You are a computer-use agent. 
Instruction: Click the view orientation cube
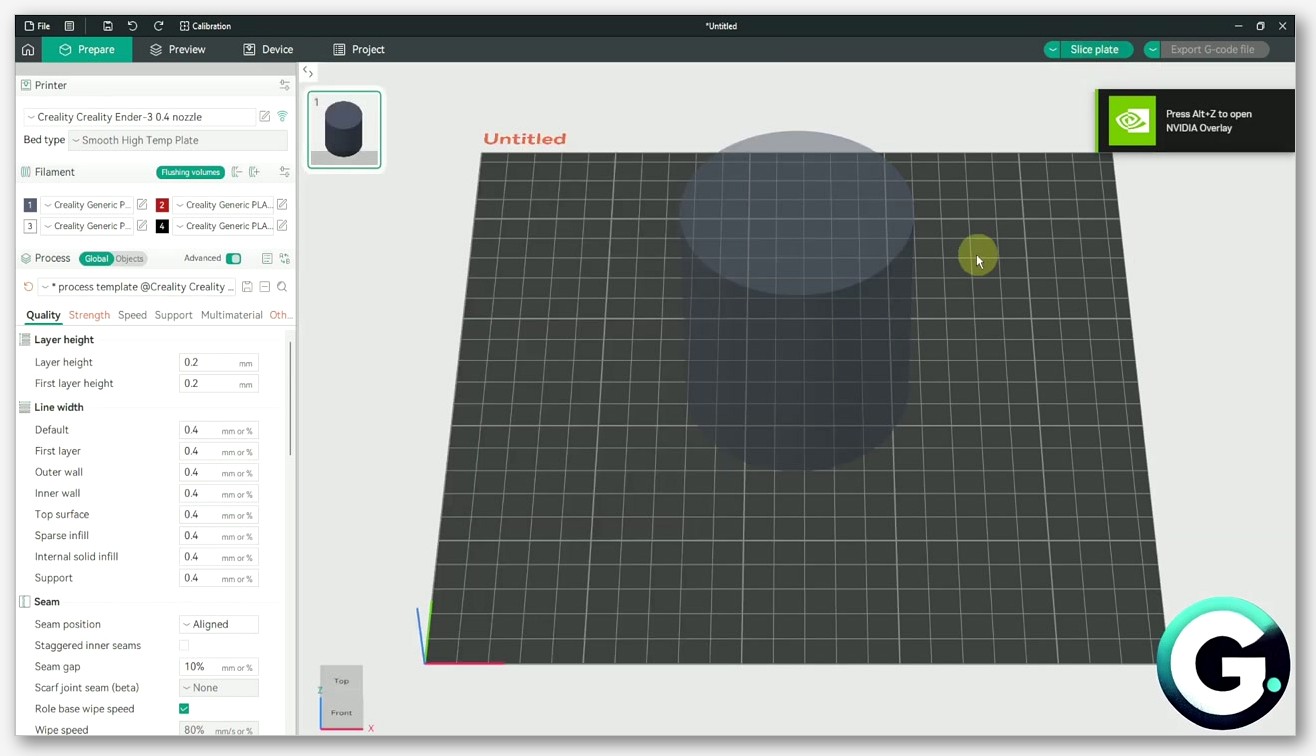(x=341, y=697)
